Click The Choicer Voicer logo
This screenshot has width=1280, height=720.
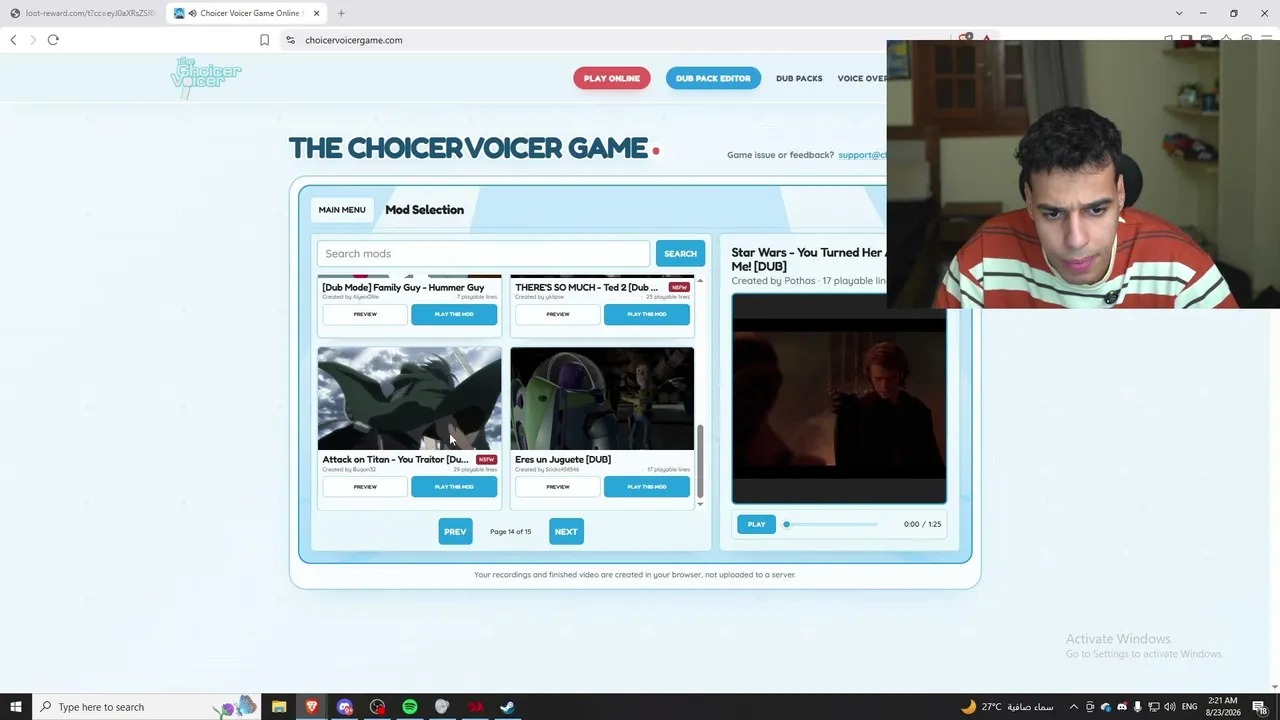(206, 78)
